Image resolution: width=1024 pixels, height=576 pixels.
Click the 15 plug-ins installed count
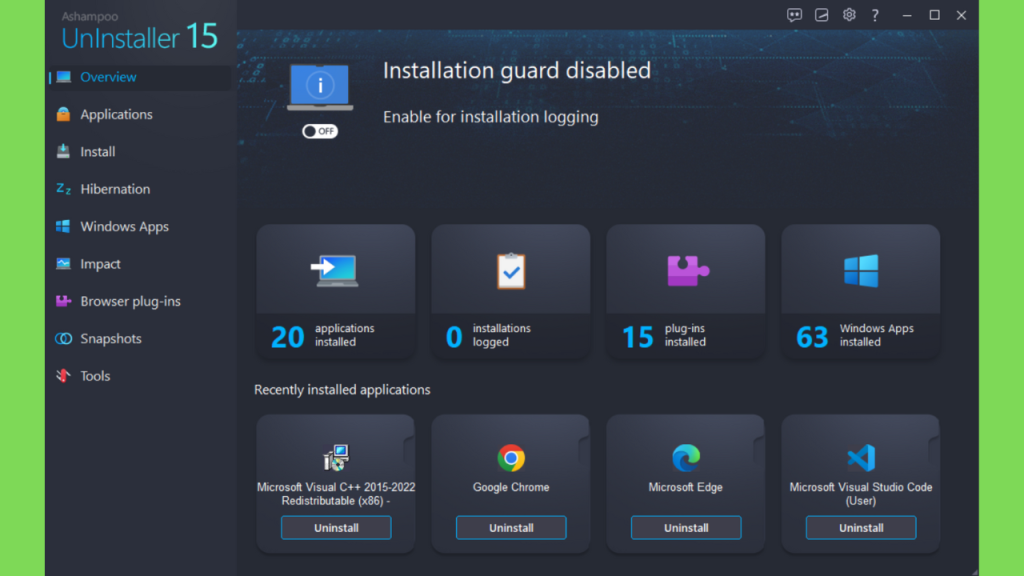pos(637,337)
